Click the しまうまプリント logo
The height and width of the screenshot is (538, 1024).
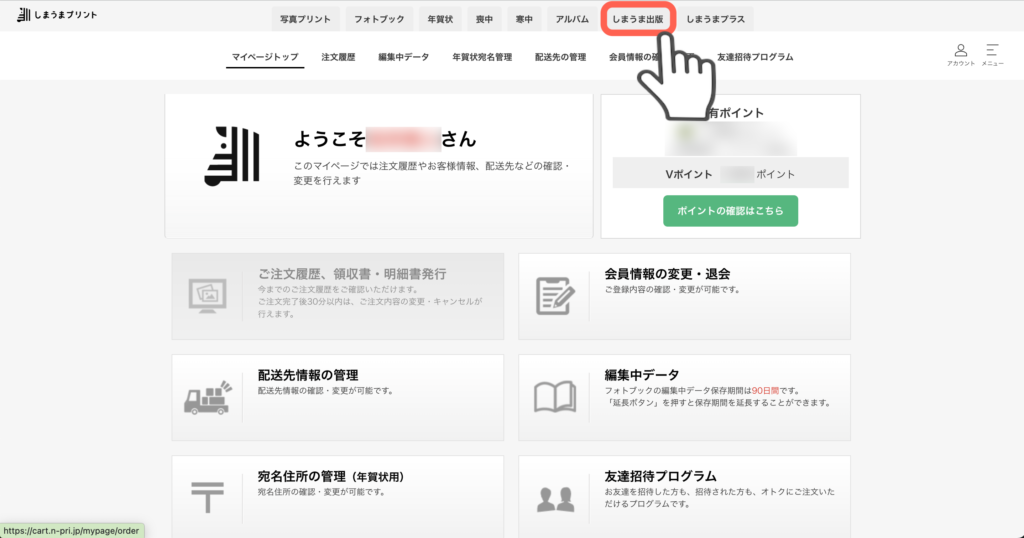click(x=57, y=15)
